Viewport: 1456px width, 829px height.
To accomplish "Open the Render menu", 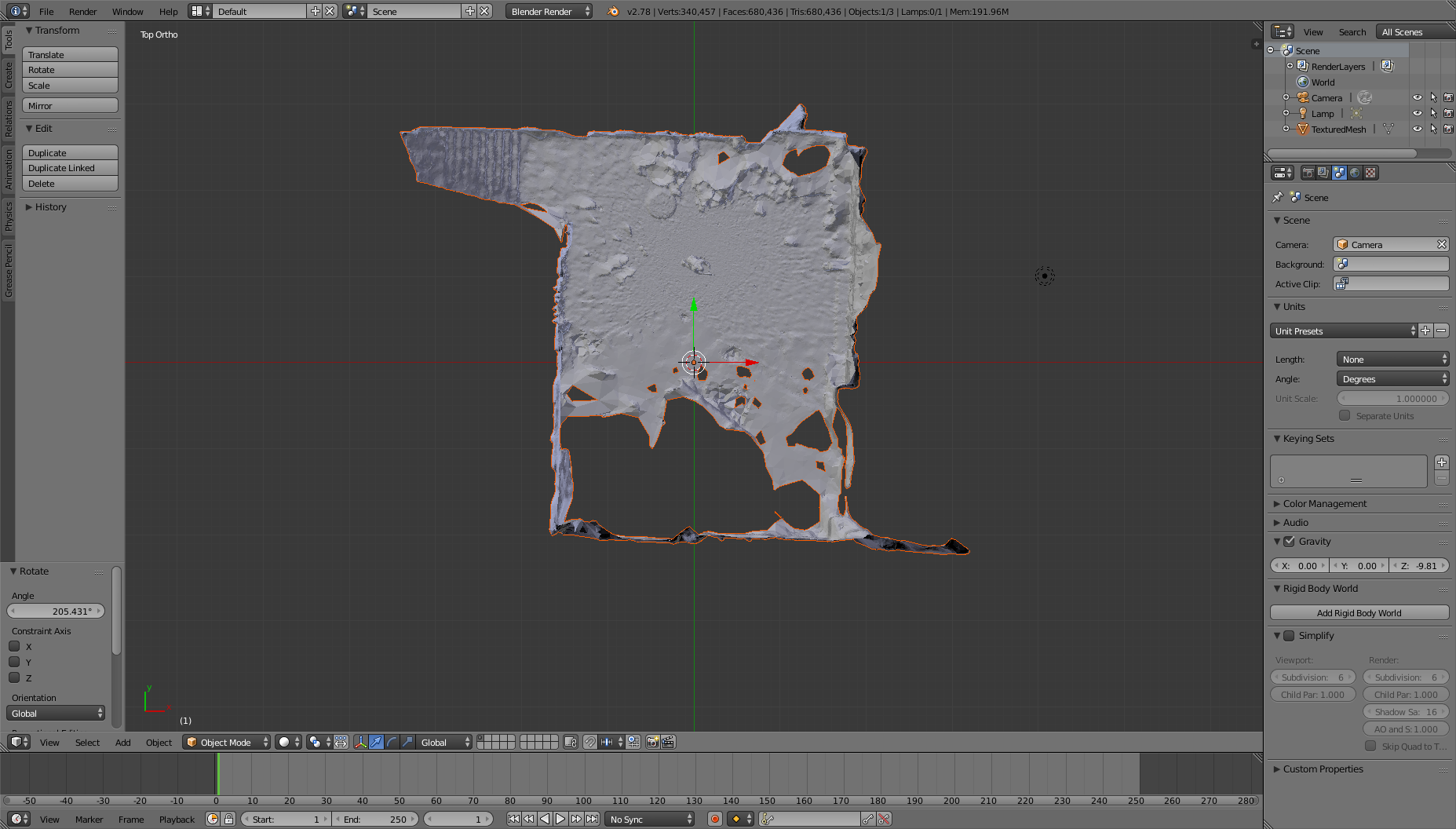I will click(82, 11).
